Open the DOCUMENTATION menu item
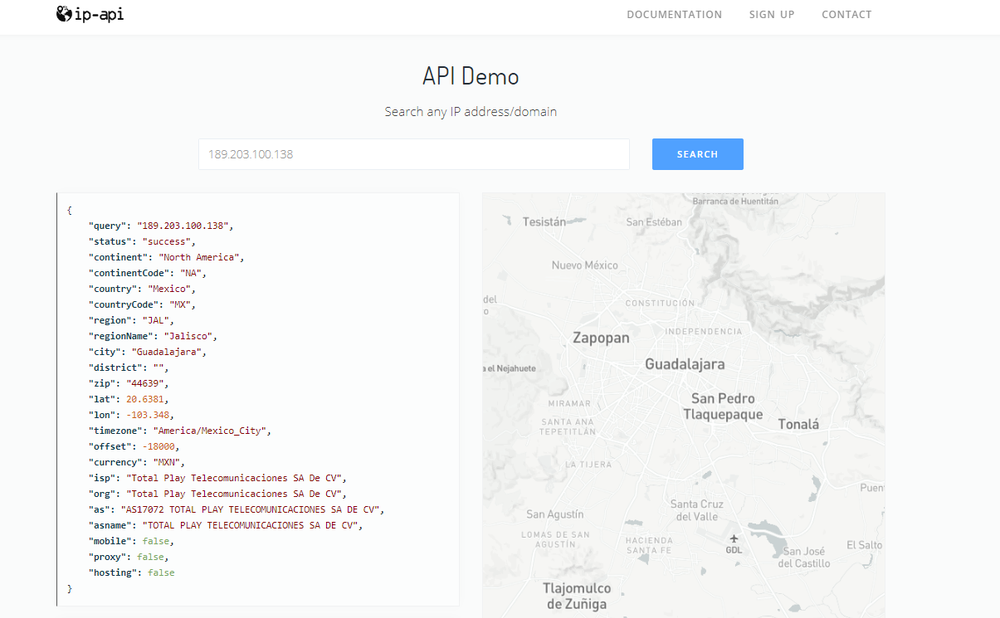This screenshot has width=1000, height=618. (x=674, y=14)
